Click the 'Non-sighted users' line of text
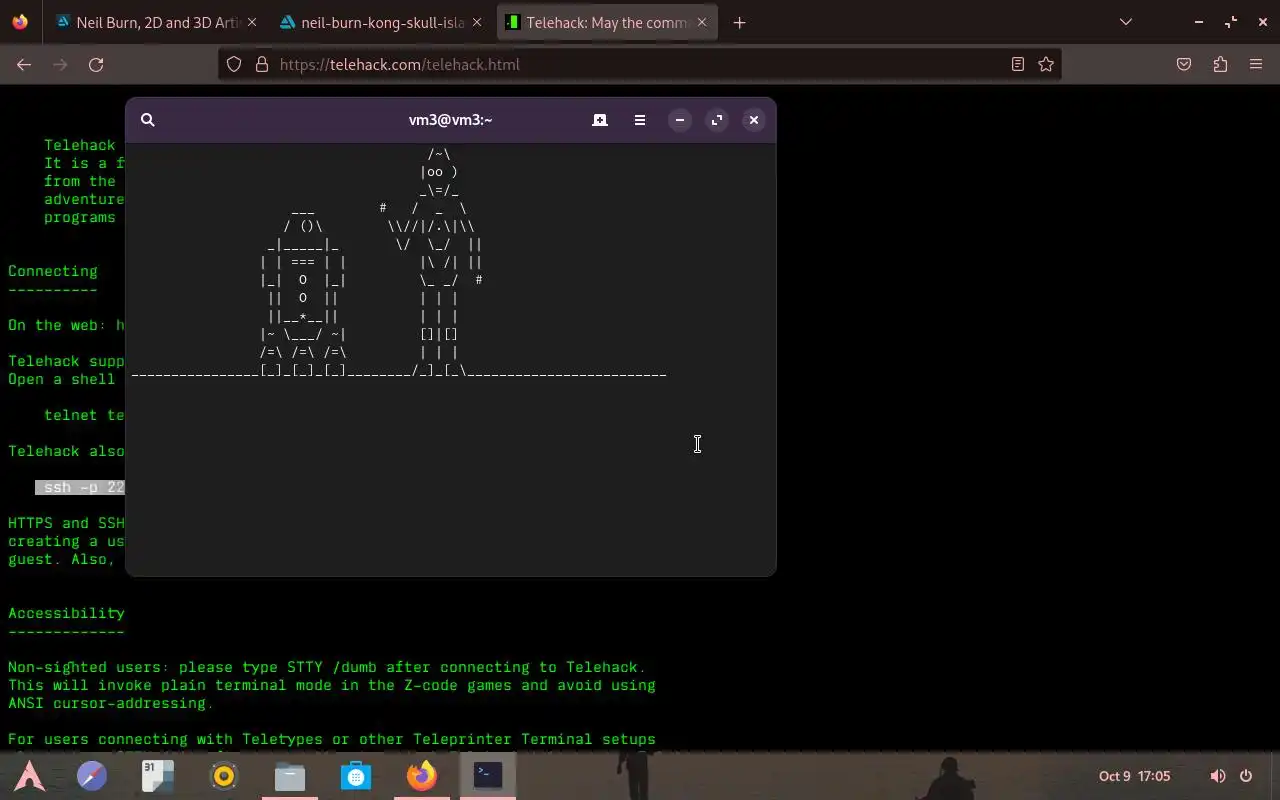Viewport: 1280px width, 800px height. click(327, 667)
